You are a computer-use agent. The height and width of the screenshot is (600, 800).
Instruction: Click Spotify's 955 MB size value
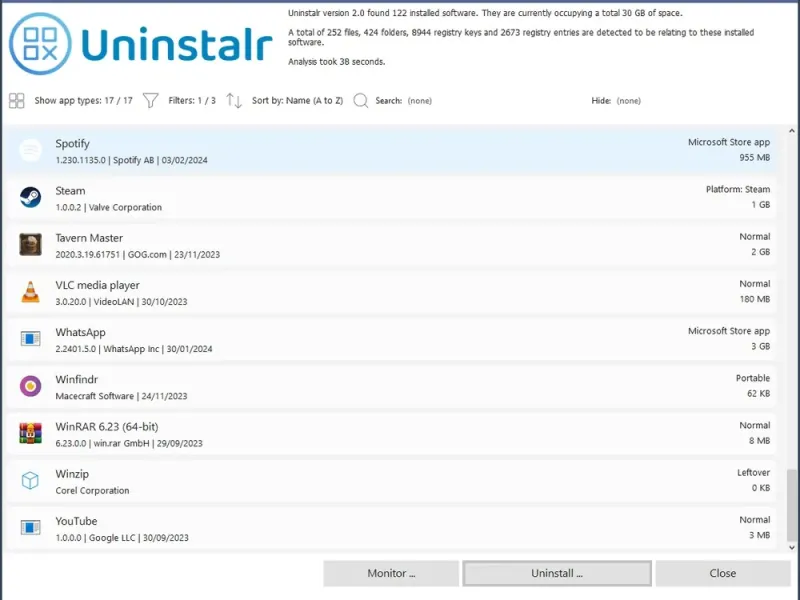pos(755,158)
